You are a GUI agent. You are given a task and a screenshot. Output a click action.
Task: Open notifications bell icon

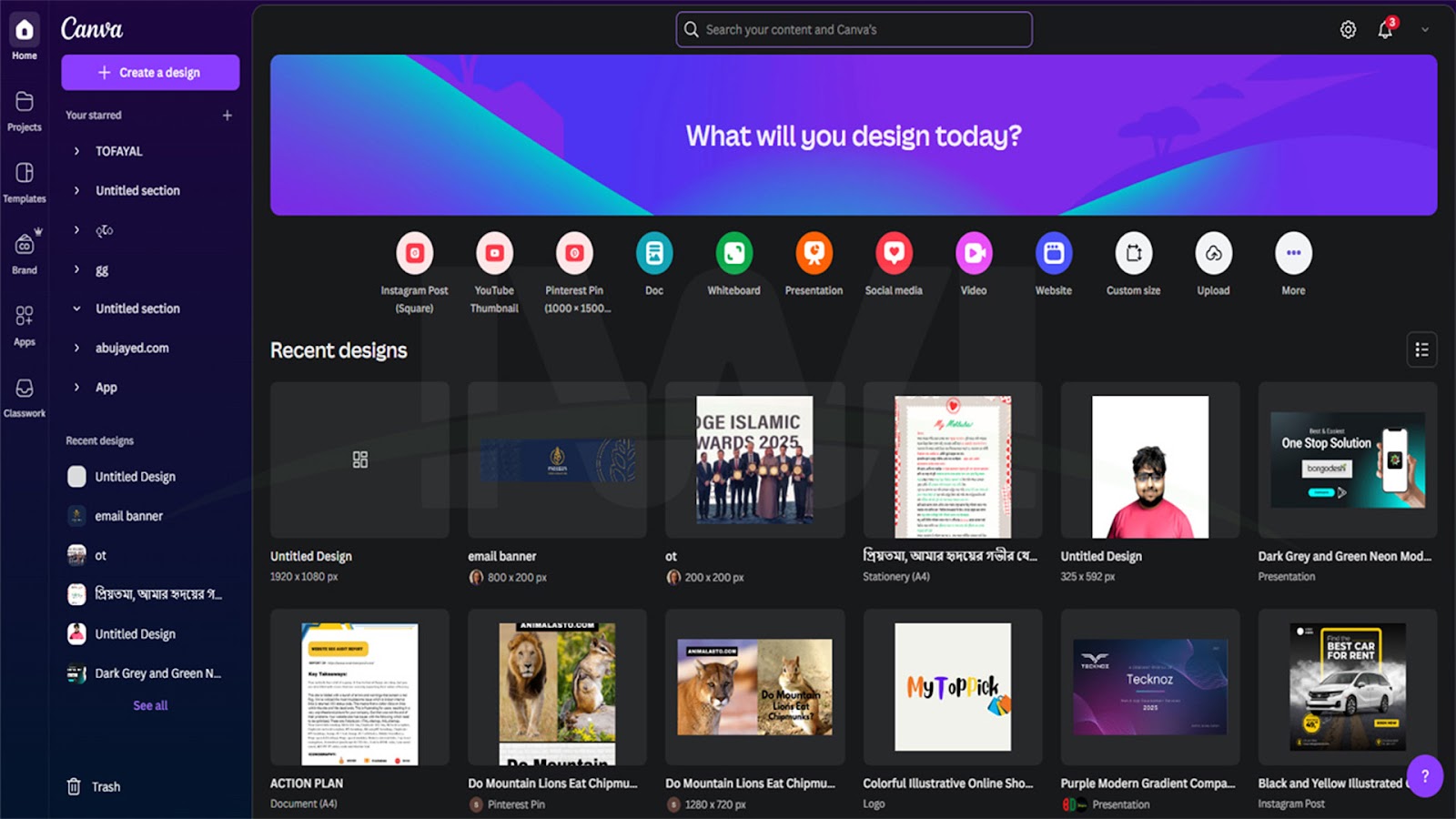1385,30
